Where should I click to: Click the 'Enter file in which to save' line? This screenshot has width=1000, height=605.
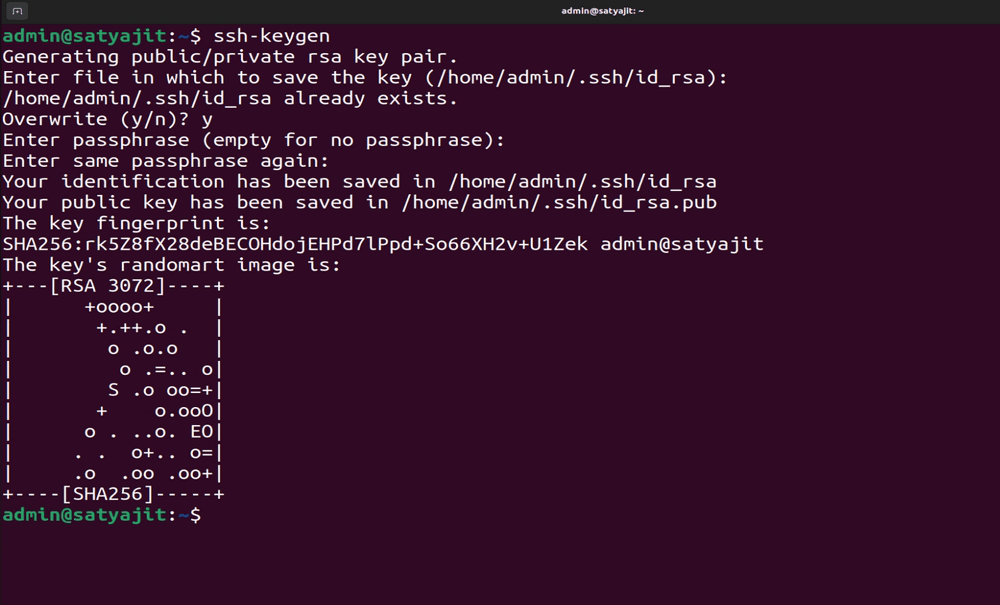tap(365, 78)
